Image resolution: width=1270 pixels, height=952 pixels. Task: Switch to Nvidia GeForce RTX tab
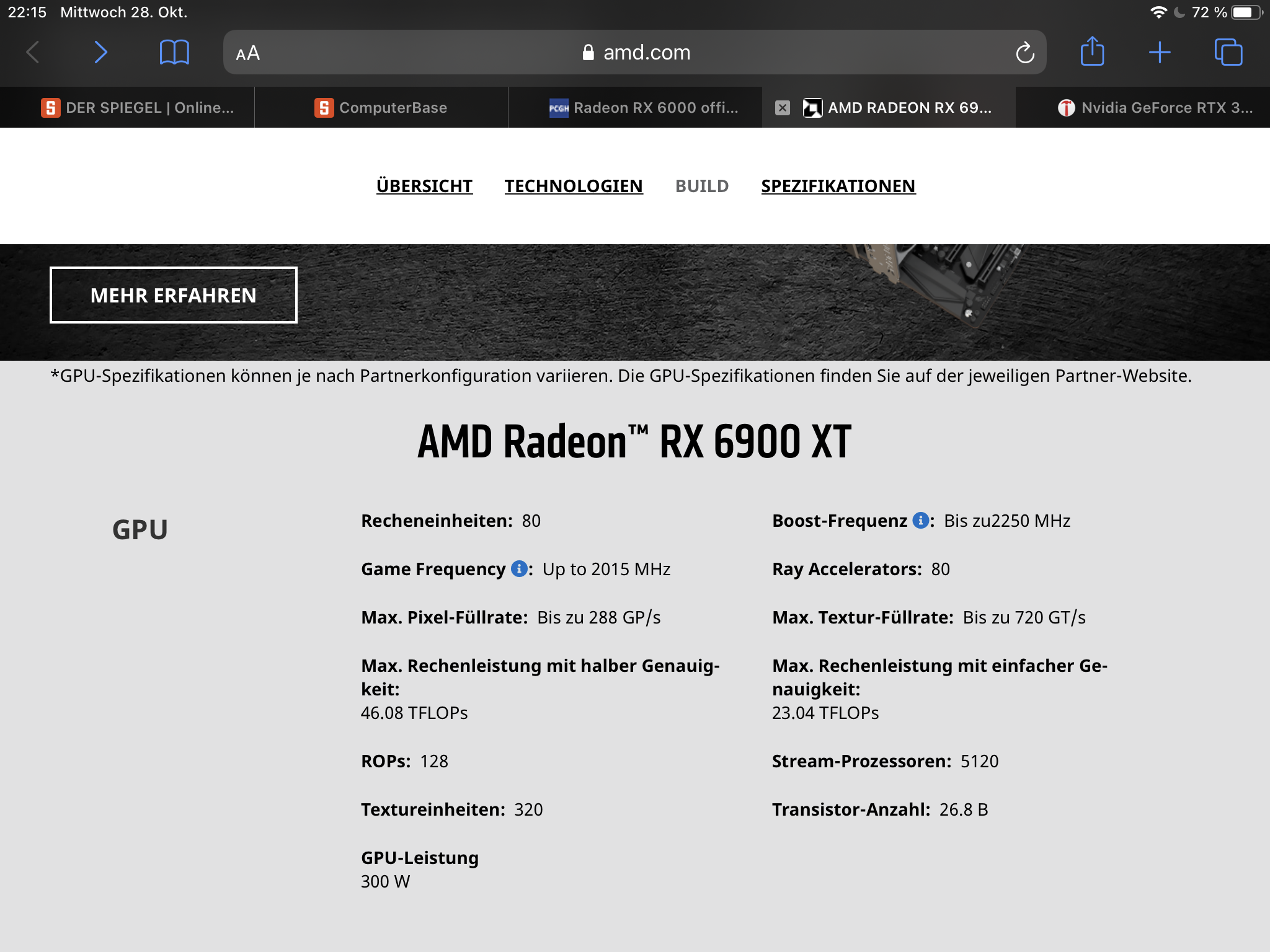[x=1155, y=108]
